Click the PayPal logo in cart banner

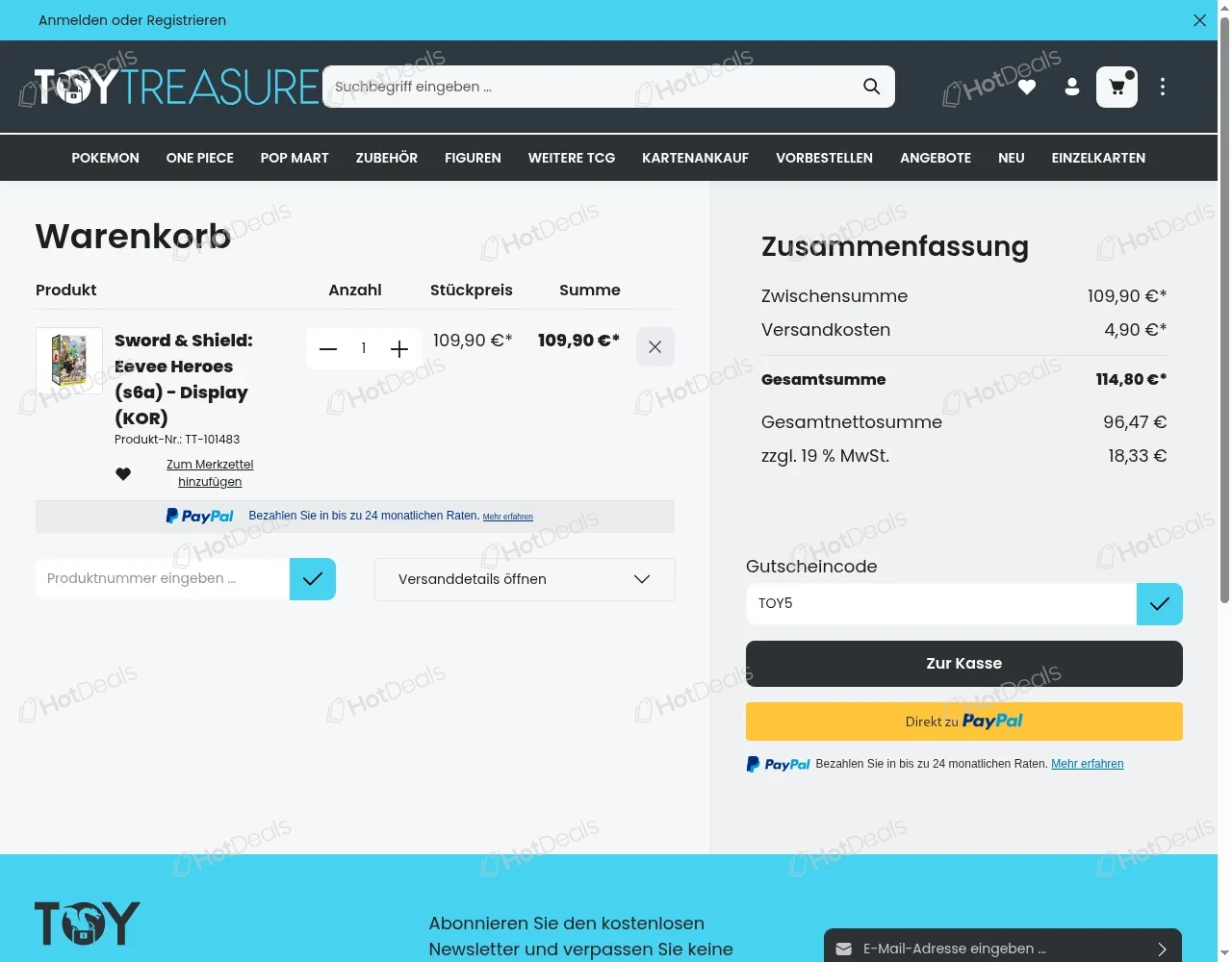(x=199, y=516)
